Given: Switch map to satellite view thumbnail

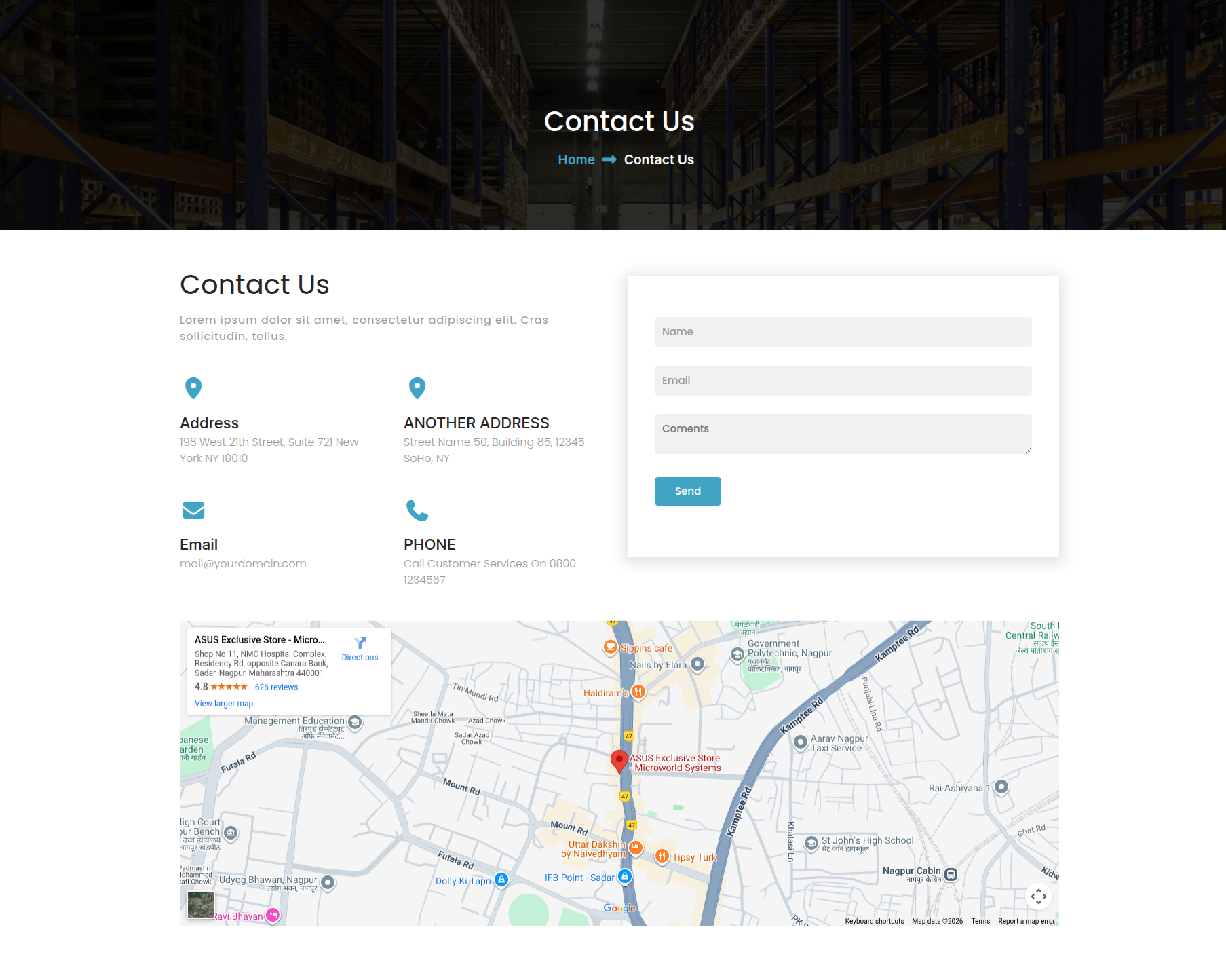Looking at the screenshot, I should (x=201, y=905).
